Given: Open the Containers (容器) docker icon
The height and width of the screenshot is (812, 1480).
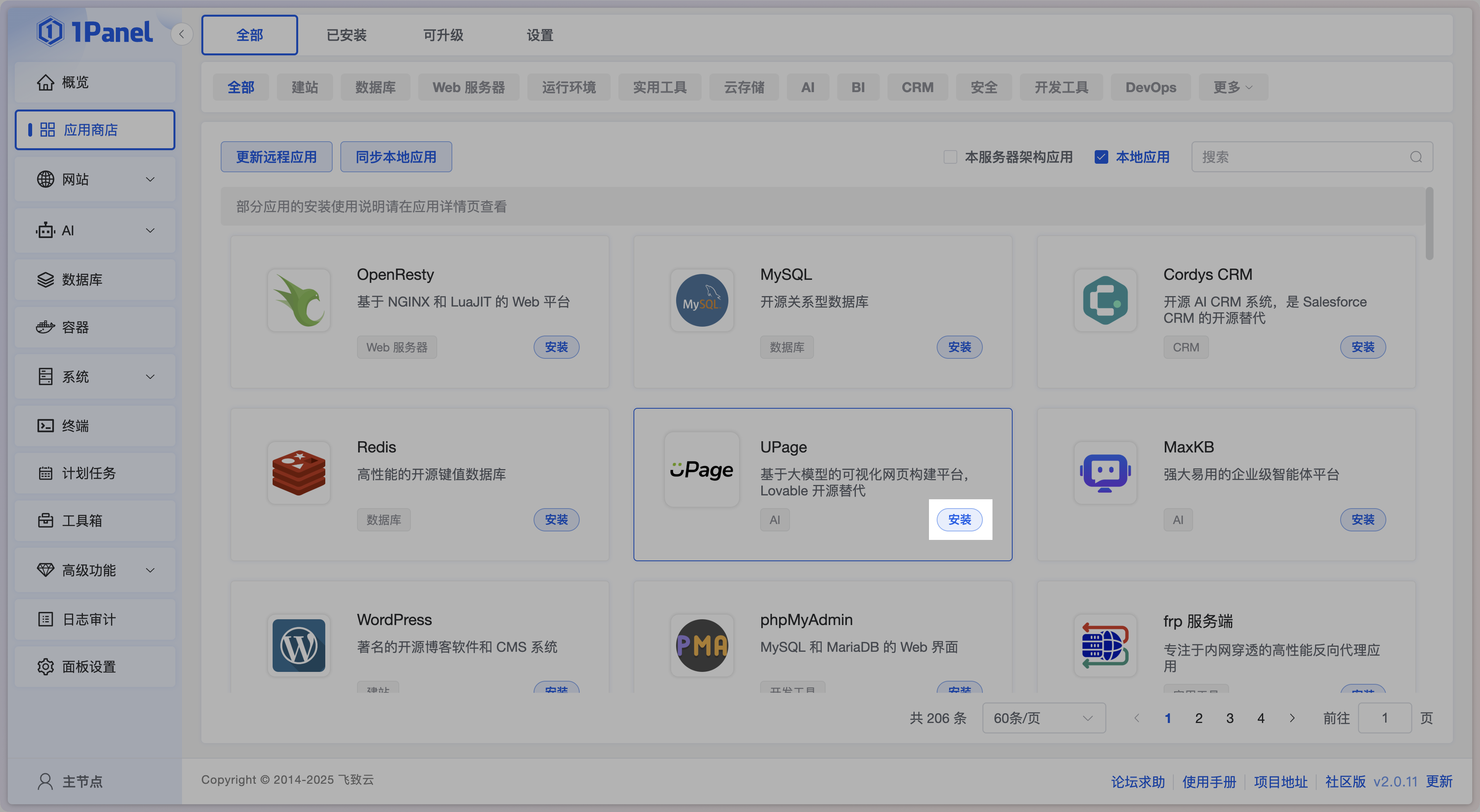Looking at the screenshot, I should [45, 327].
